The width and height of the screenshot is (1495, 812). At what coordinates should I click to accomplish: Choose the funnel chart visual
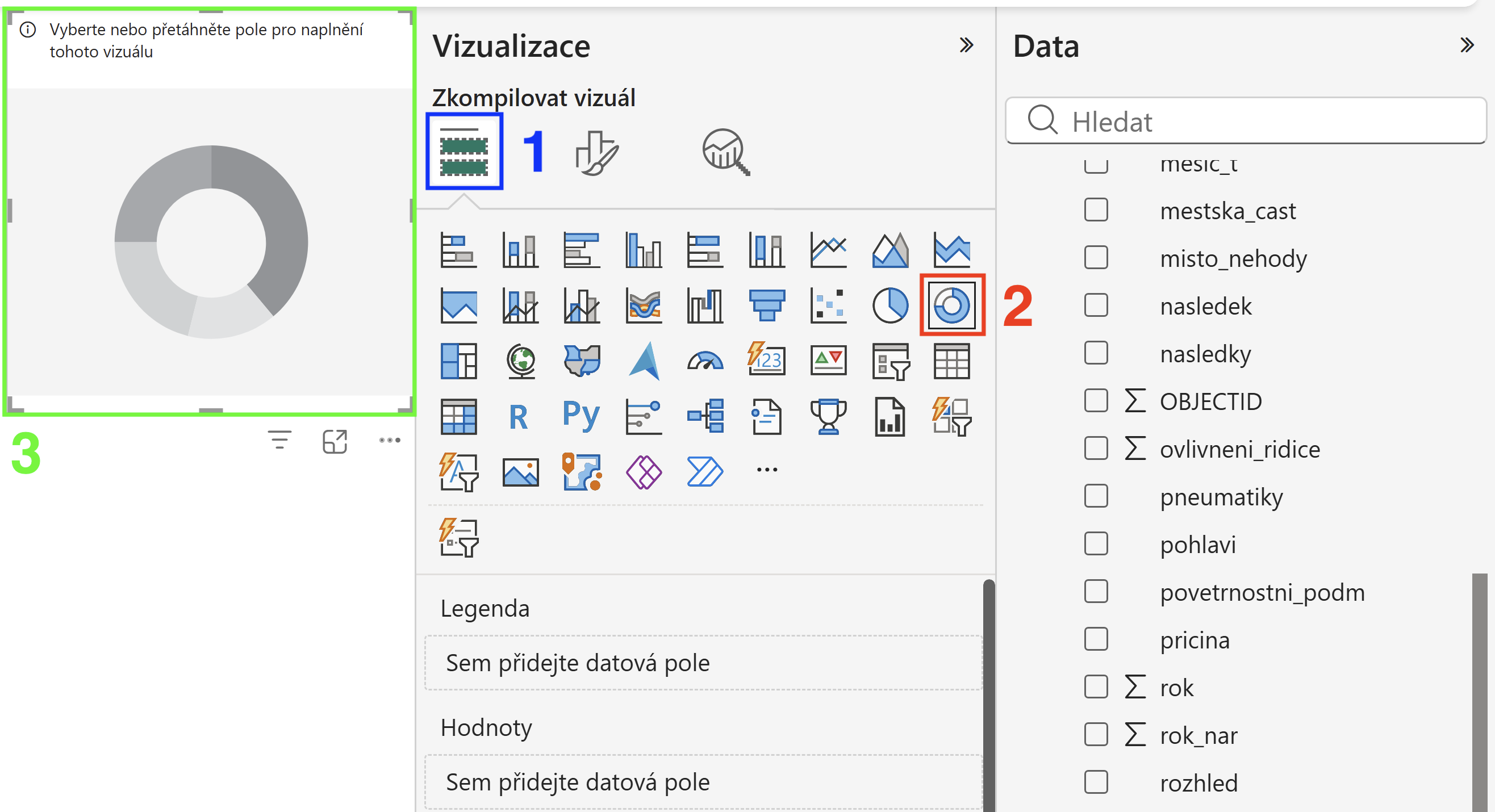[x=767, y=305]
